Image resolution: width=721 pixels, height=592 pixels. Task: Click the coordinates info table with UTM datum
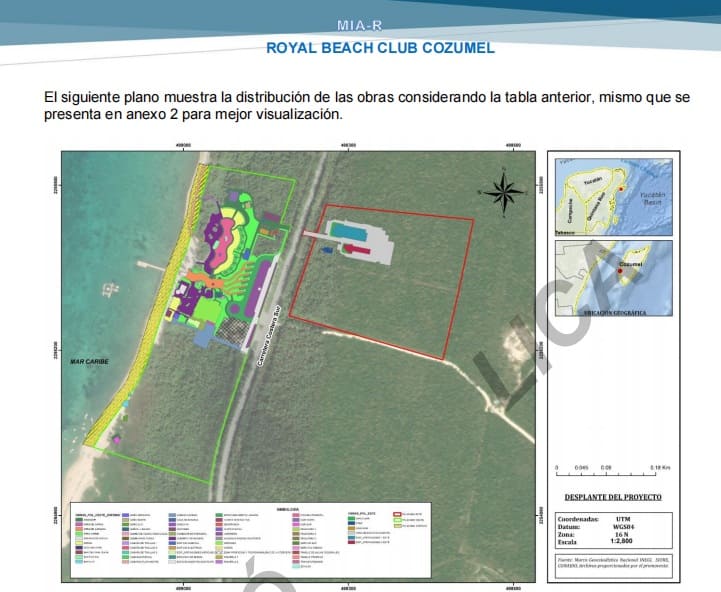(613, 533)
